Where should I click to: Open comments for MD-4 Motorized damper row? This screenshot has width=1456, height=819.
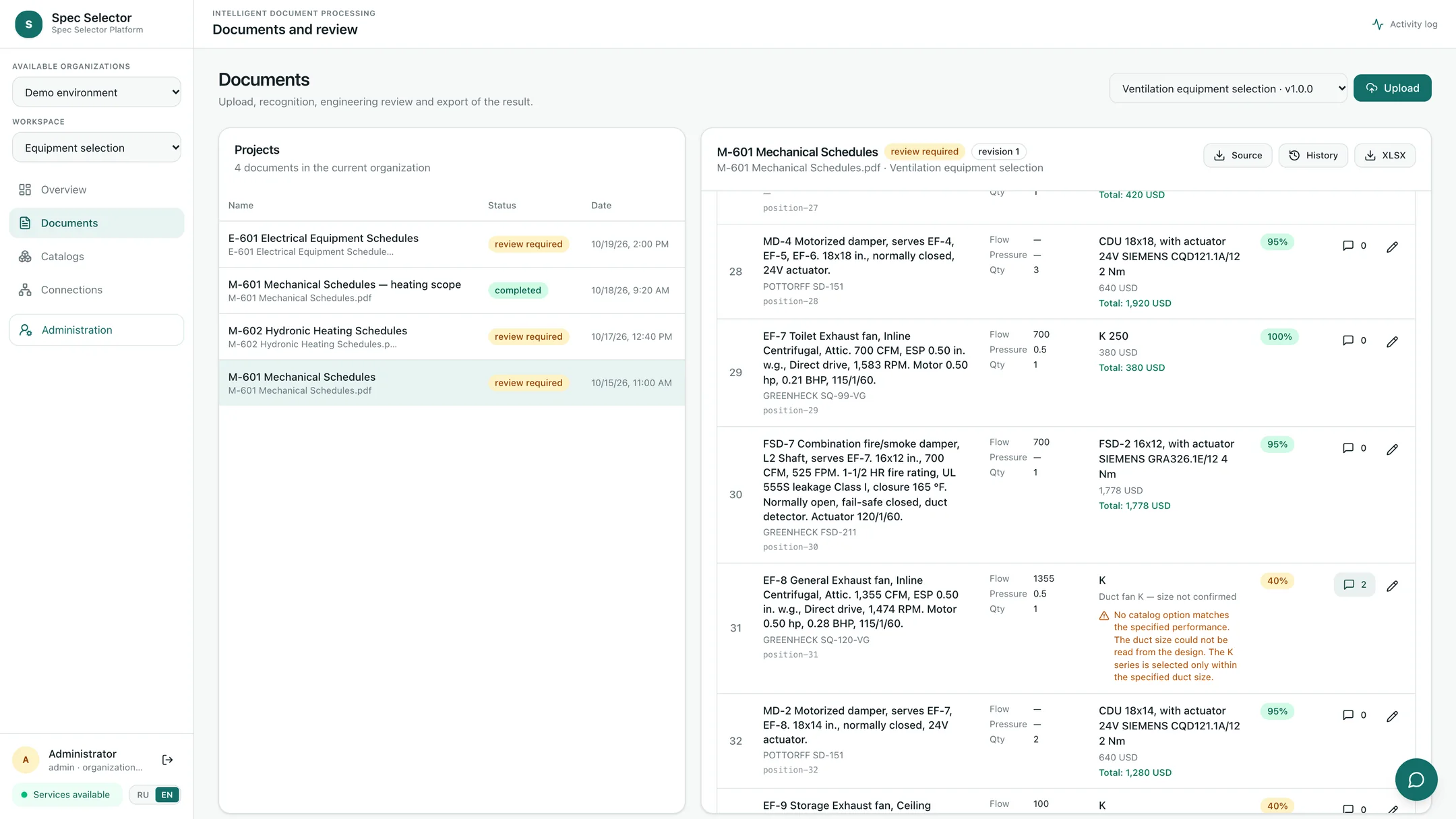click(1354, 246)
